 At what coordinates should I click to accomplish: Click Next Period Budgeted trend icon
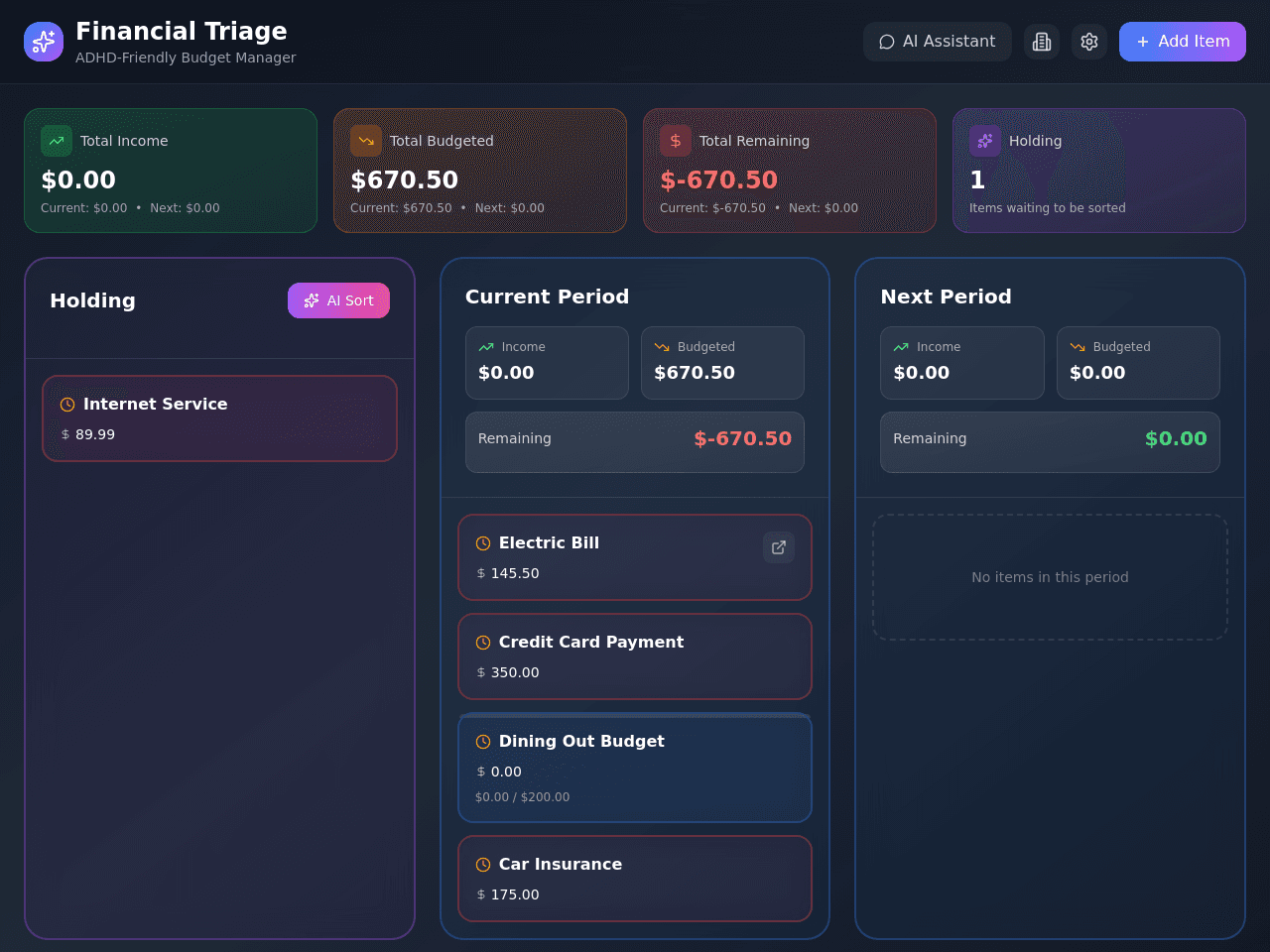1078,347
